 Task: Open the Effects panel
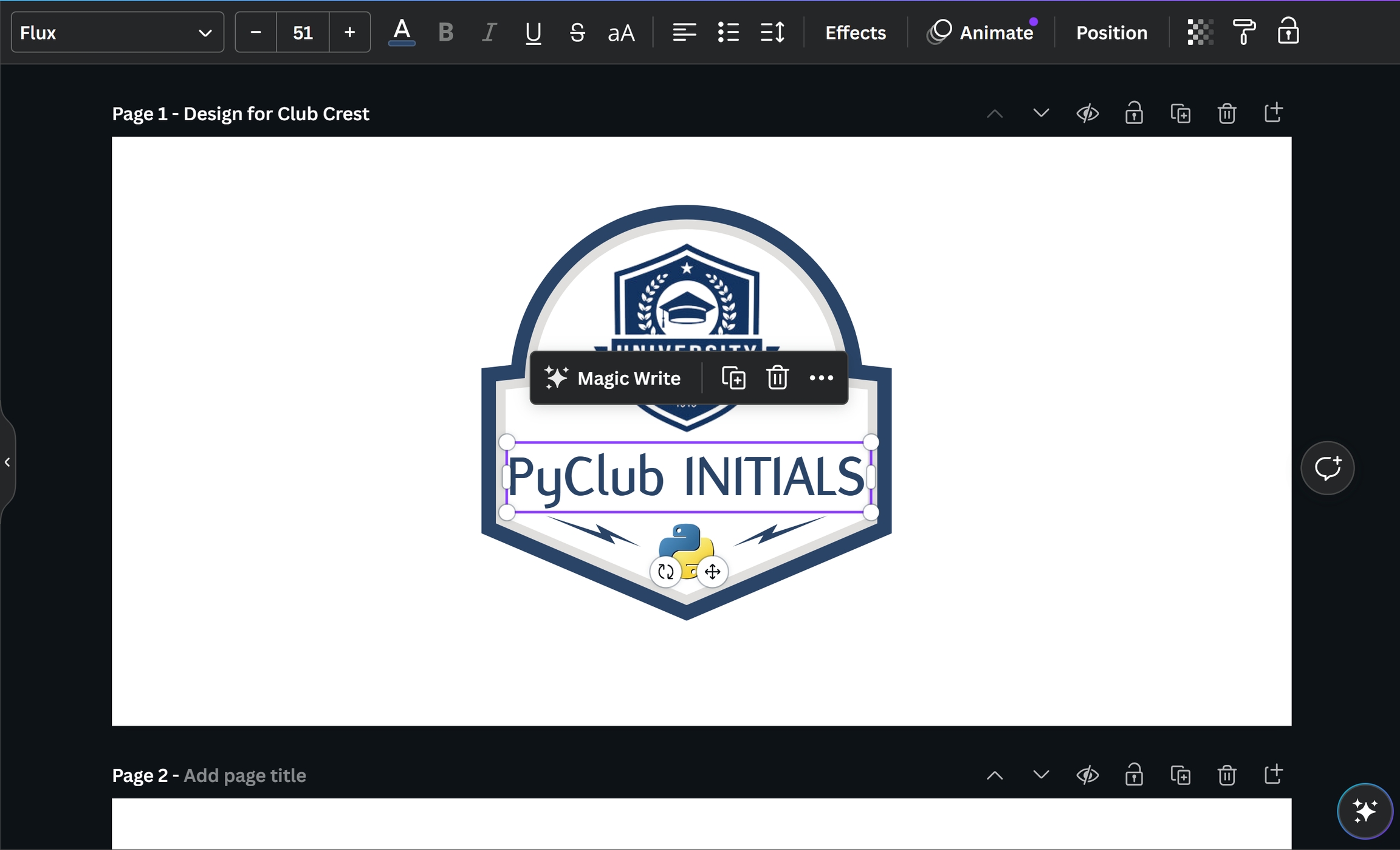[855, 32]
